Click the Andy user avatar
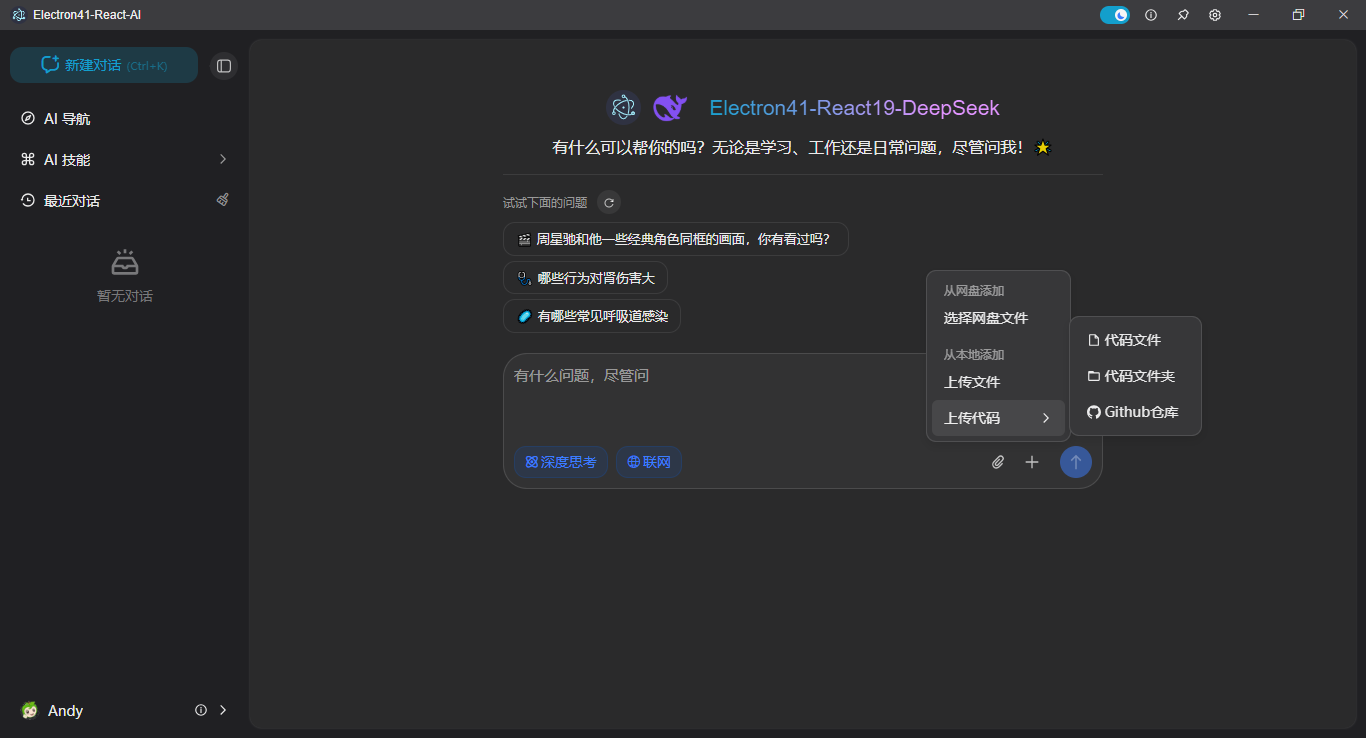Image resolution: width=1366 pixels, height=738 pixels. pos(29,710)
